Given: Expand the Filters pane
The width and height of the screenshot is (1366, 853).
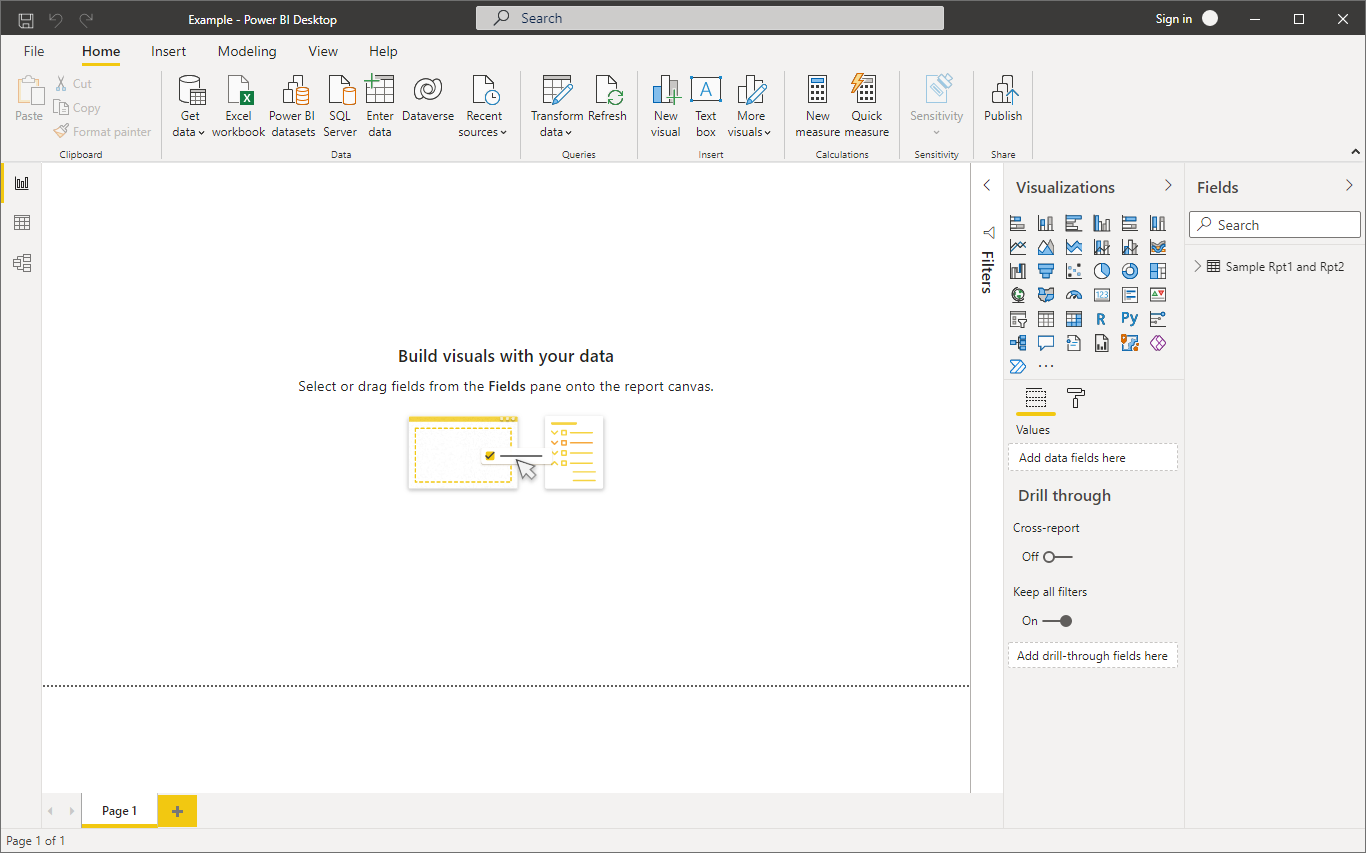Looking at the screenshot, I should [x=987, y=185].
